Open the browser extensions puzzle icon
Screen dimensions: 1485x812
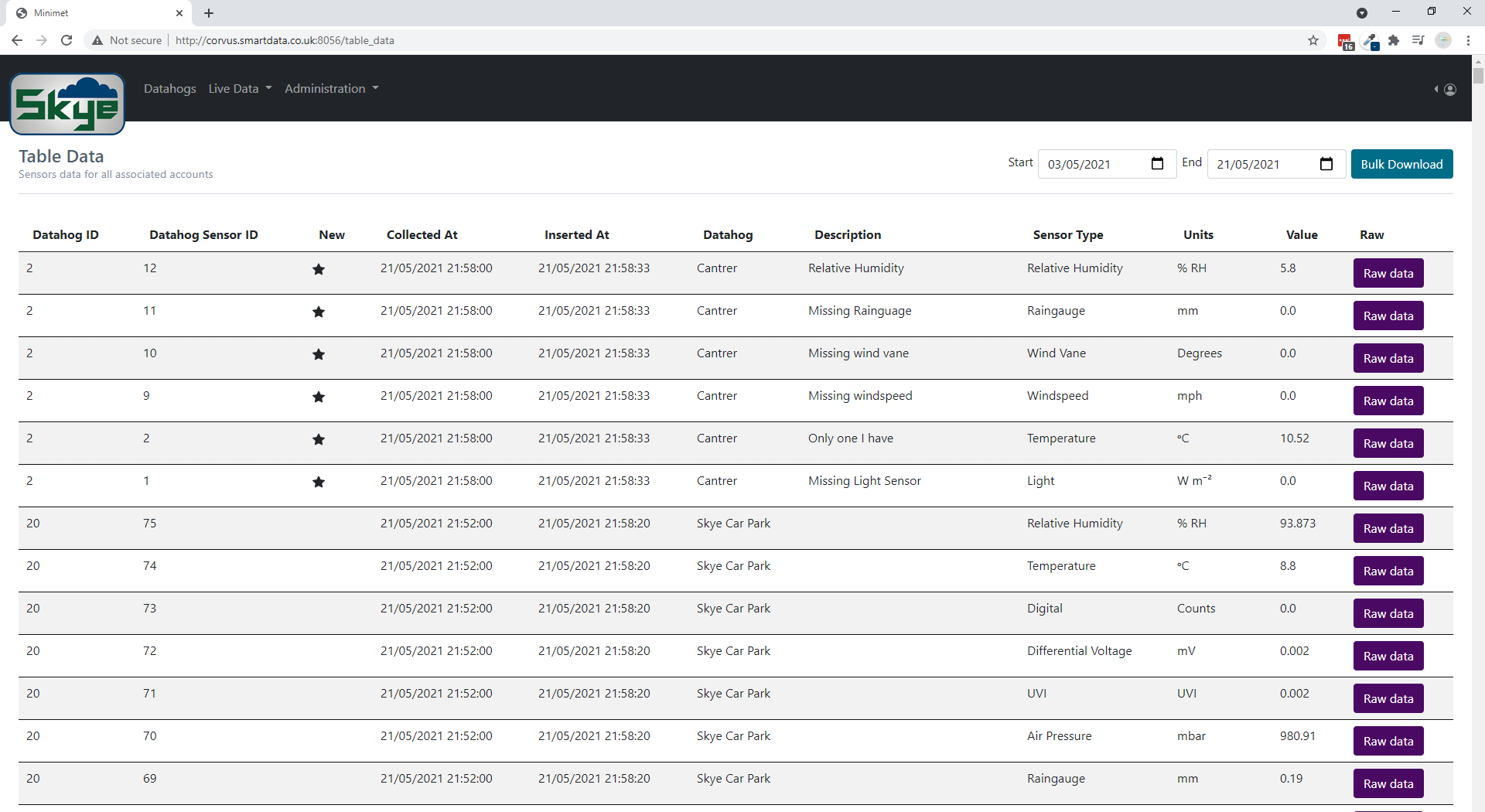[x=1394, y=40]
